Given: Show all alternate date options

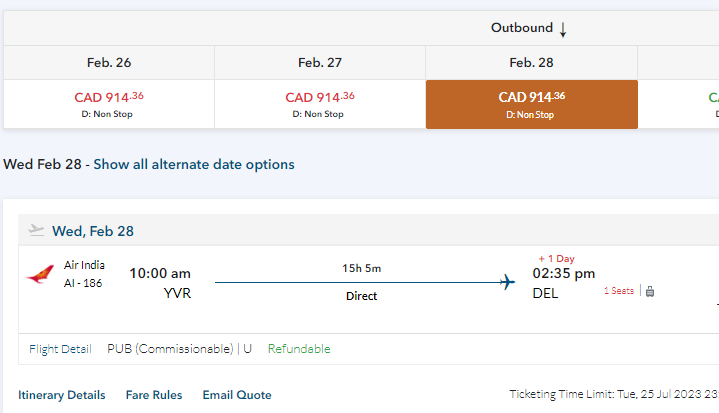Looking at the screenshot, I should 194,164.
